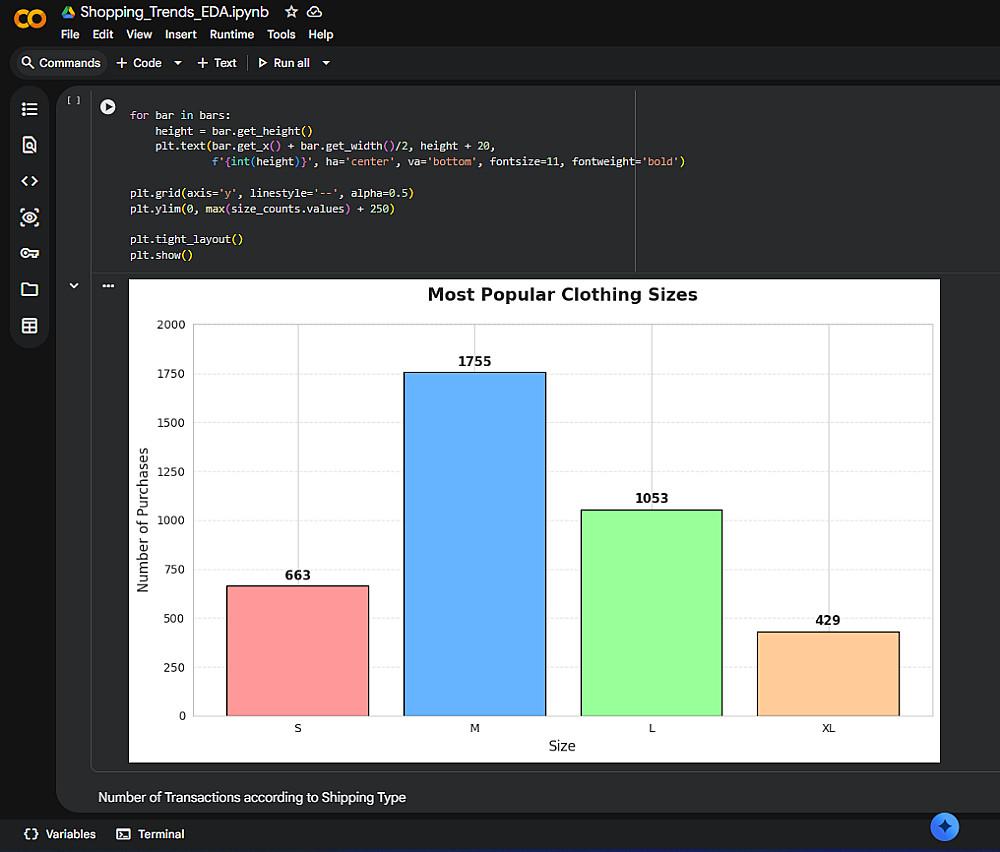The height and width of the screenshot is (852, 1000).
Task: Open the Variables panel
Action: (60, 834)
